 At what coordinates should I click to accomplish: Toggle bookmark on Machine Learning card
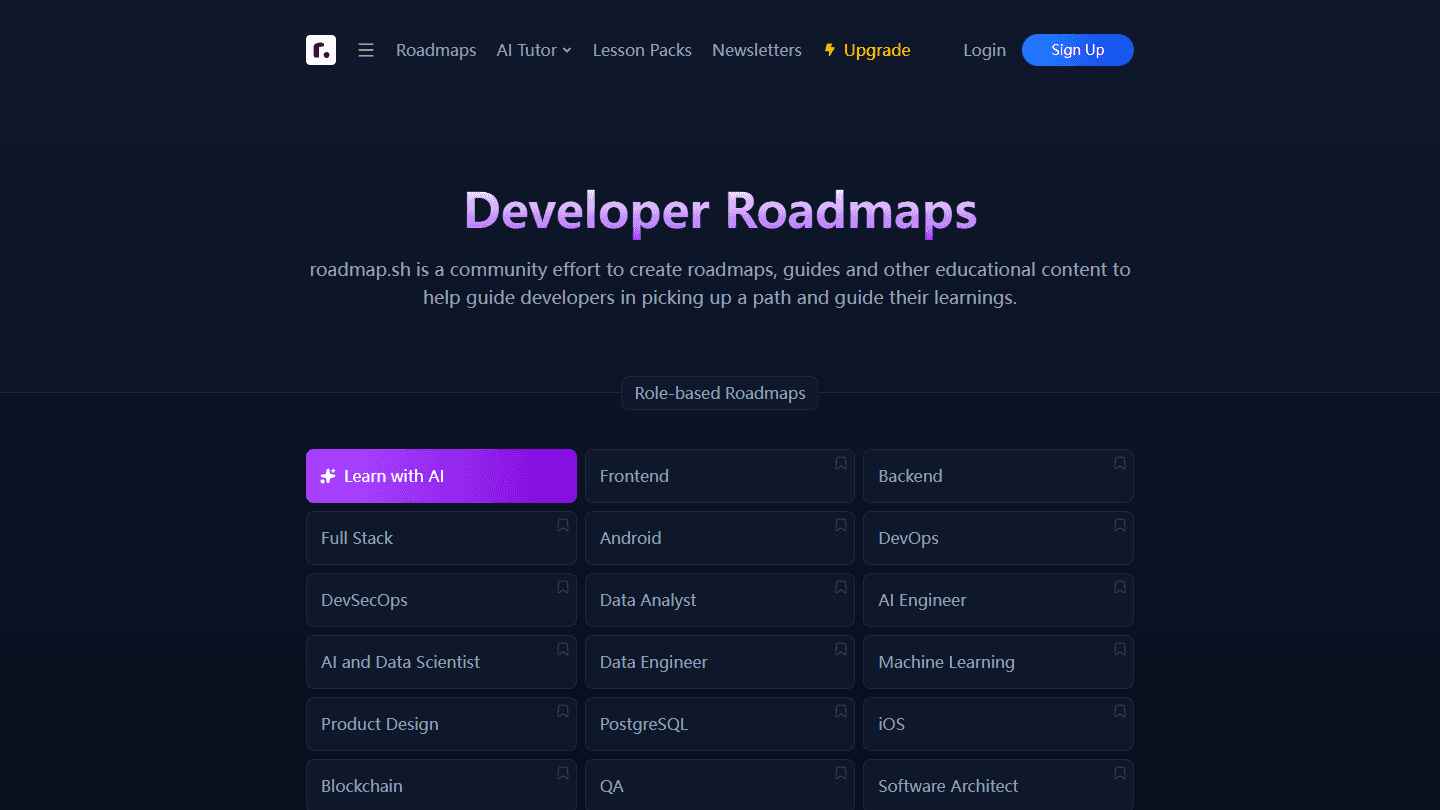1120,649
